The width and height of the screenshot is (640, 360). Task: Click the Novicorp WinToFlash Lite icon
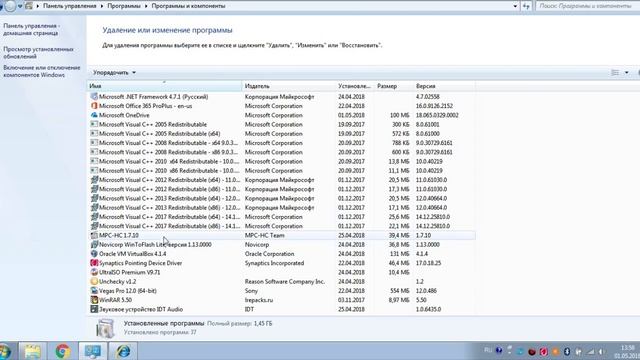tap(94, 244)
